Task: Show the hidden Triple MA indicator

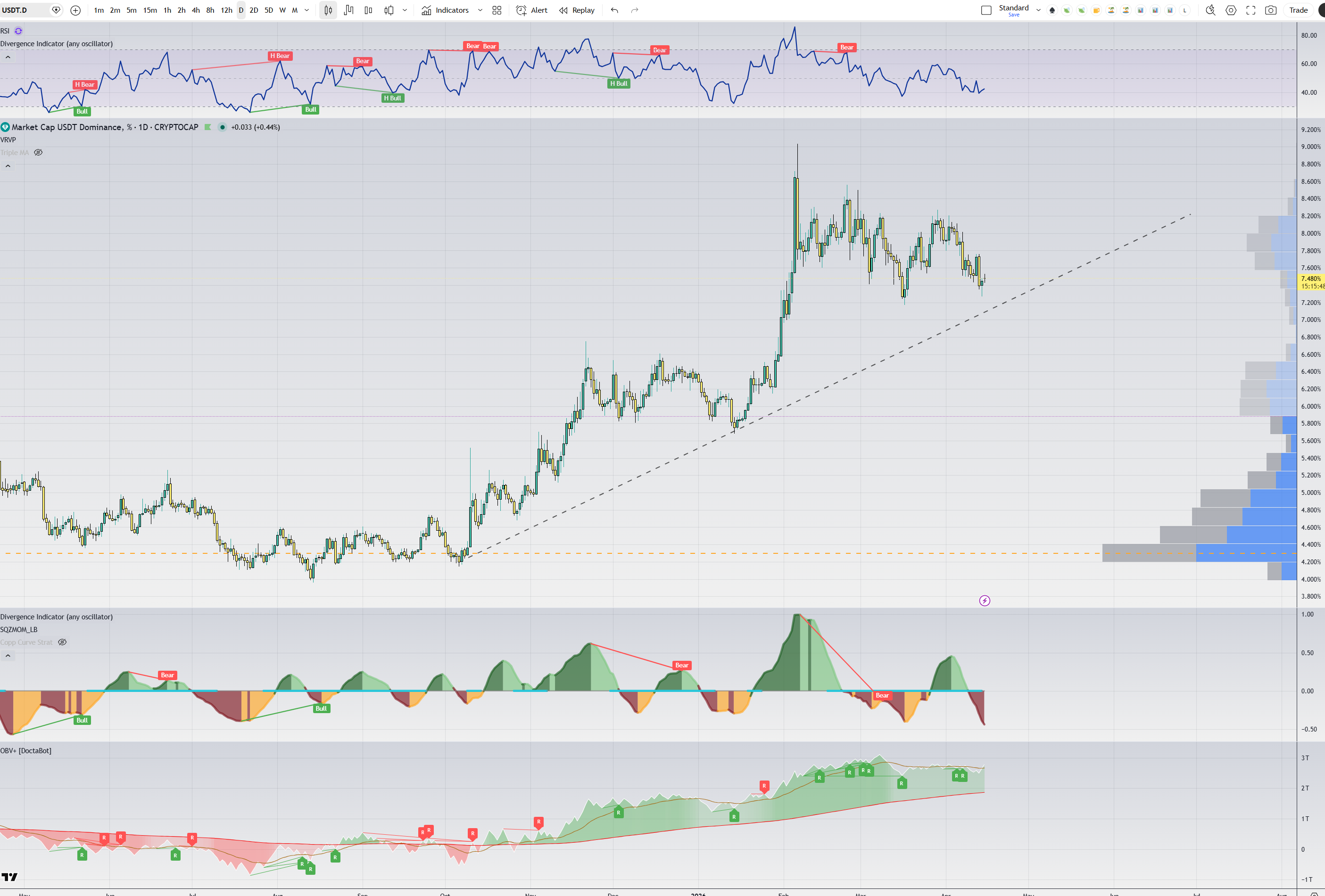Action: tap(38, 153)
